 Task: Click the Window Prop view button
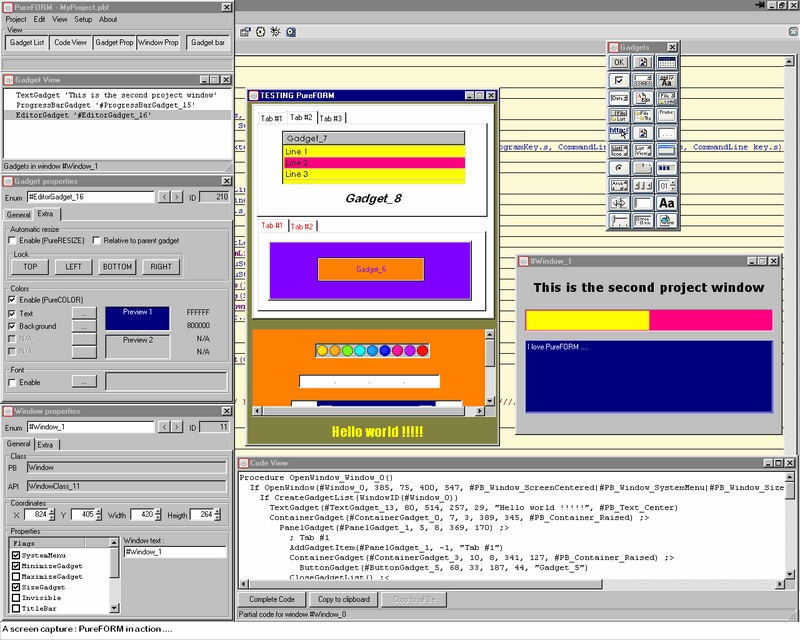pyautogui.click(x=158, y=42)
